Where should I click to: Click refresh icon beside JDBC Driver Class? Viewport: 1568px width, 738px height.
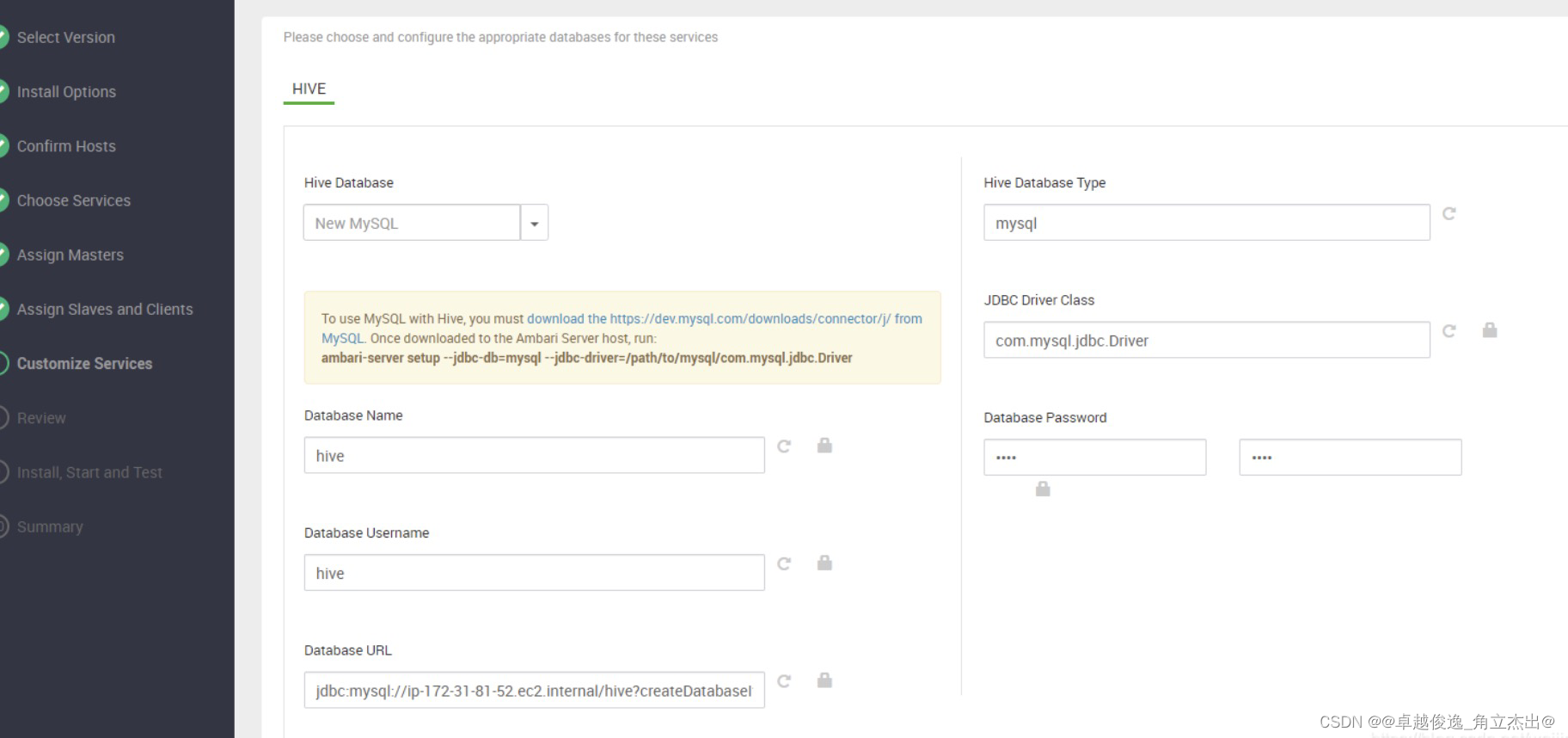[1449, 330]
